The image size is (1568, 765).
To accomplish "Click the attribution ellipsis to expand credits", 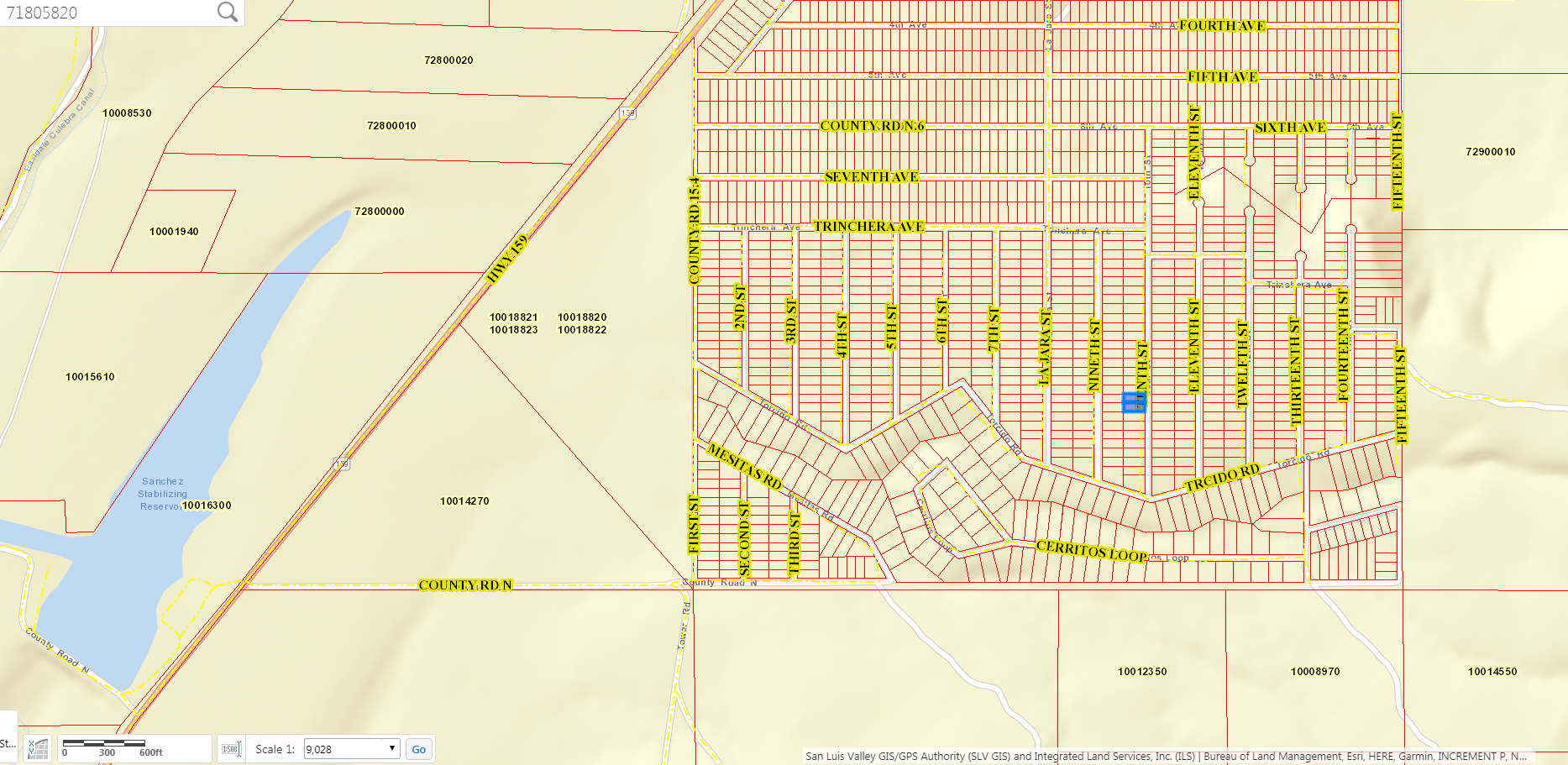I will click(1518, 756).
